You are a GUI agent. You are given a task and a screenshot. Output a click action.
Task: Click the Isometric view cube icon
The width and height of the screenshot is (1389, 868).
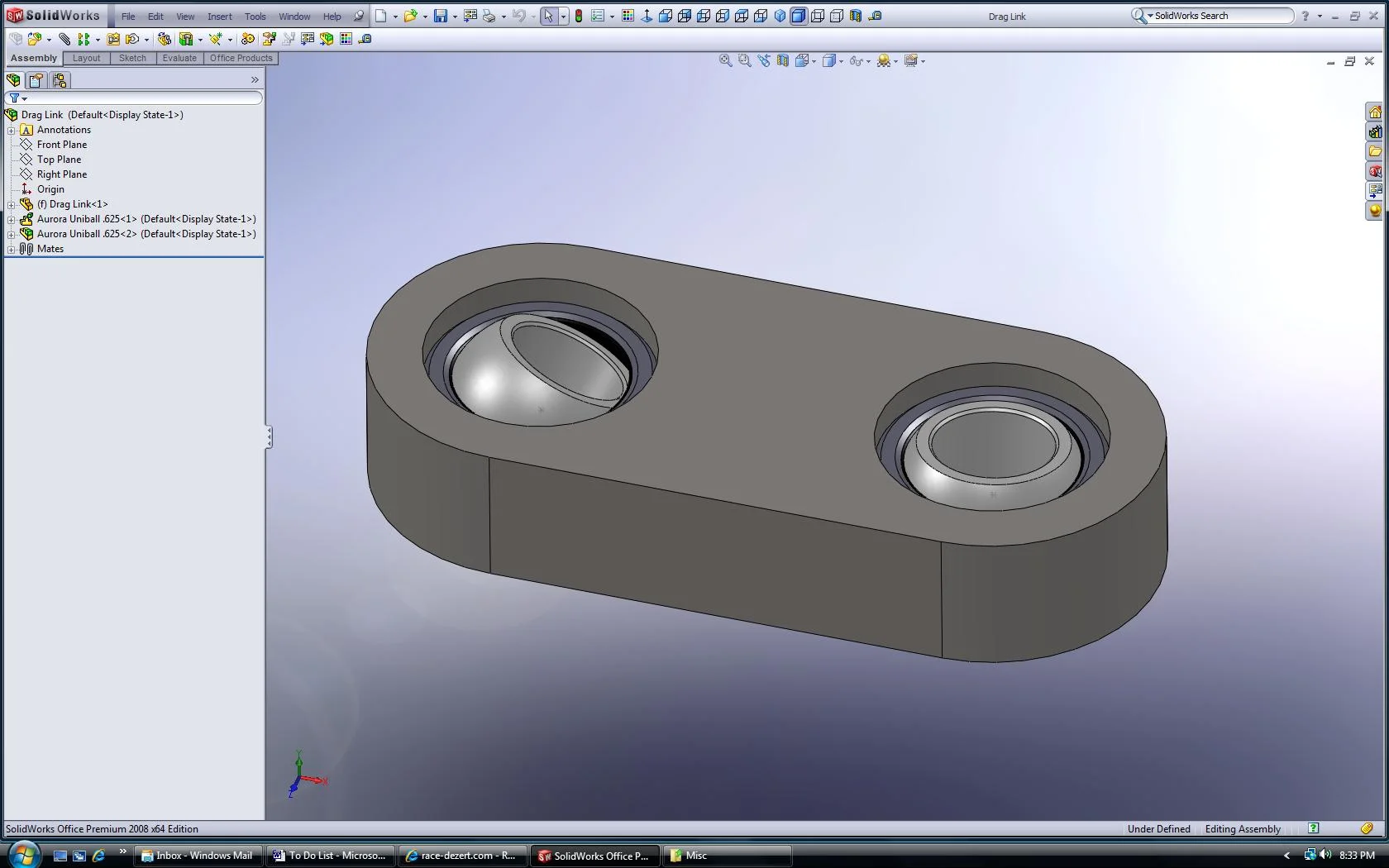coord(780,16)
